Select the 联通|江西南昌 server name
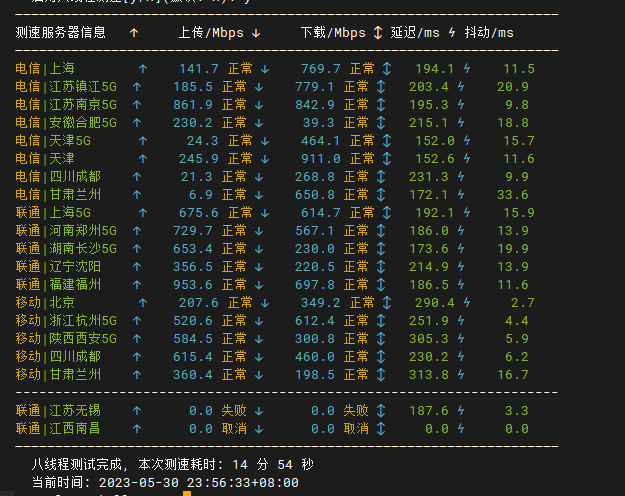The width and height of the screenshot is (625, 496). coord(58,428)
